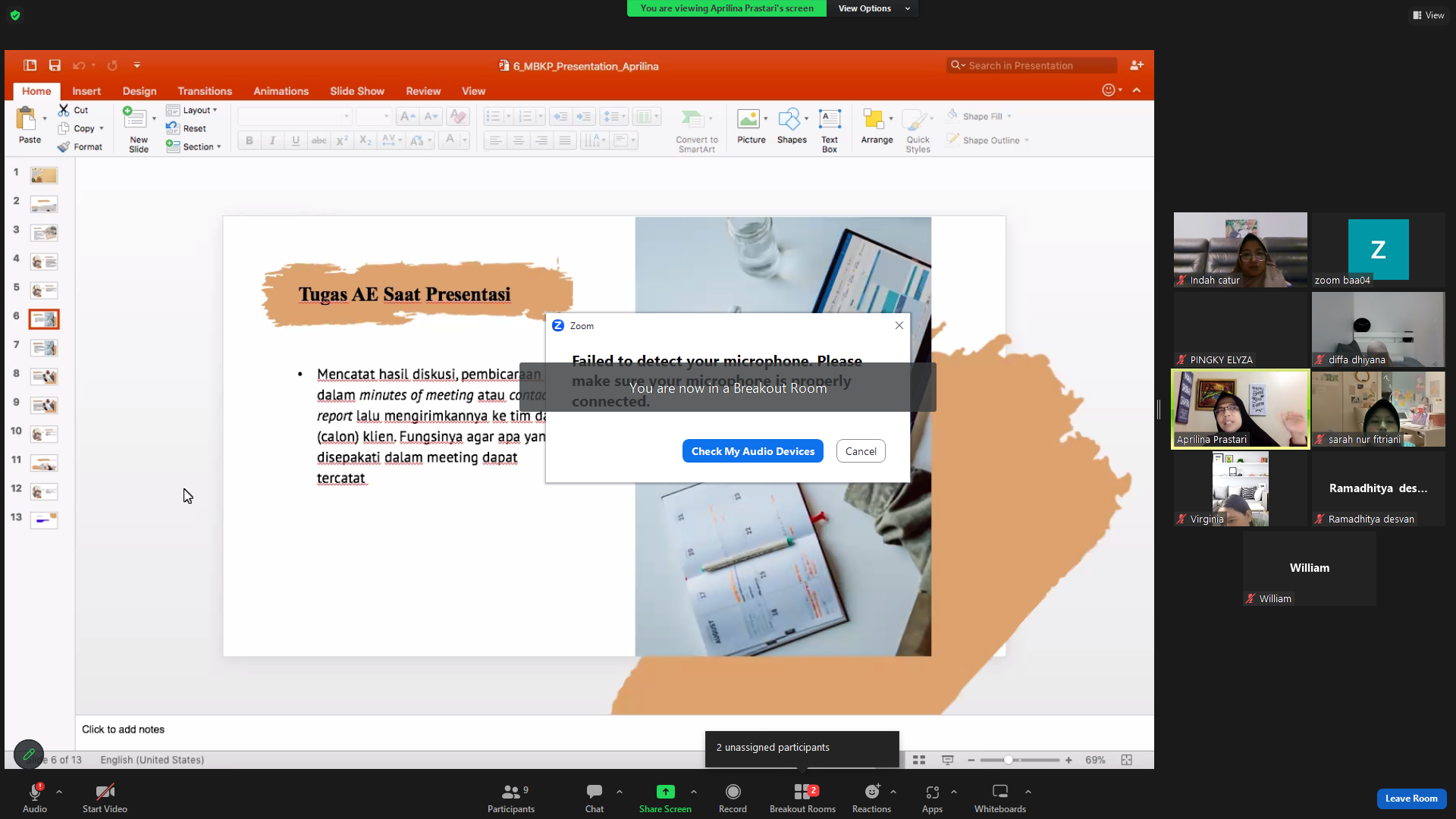Expand the Share Screen options arrow
Screen dimensions: 1456x819
[x=694, y=792]
